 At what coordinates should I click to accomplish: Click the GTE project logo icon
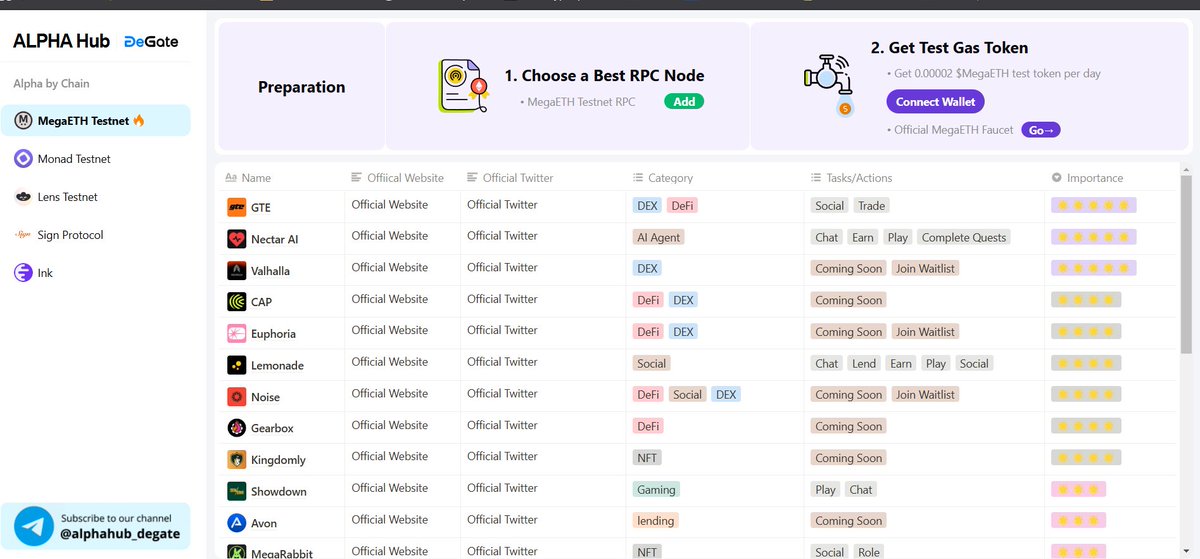[x=236, y=208]
